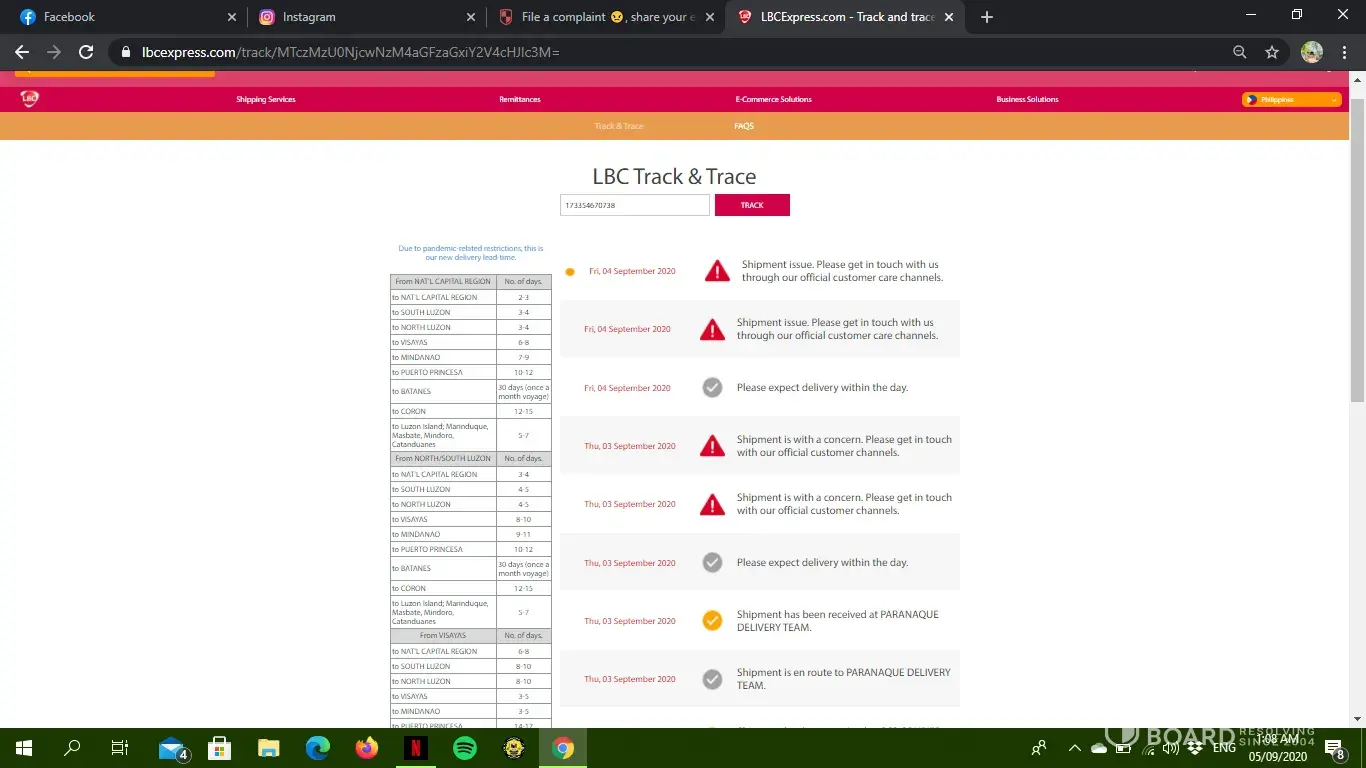Open File Explorer from the taskbar
Viewport: 1366px width, 768px height.
[269, 748]
